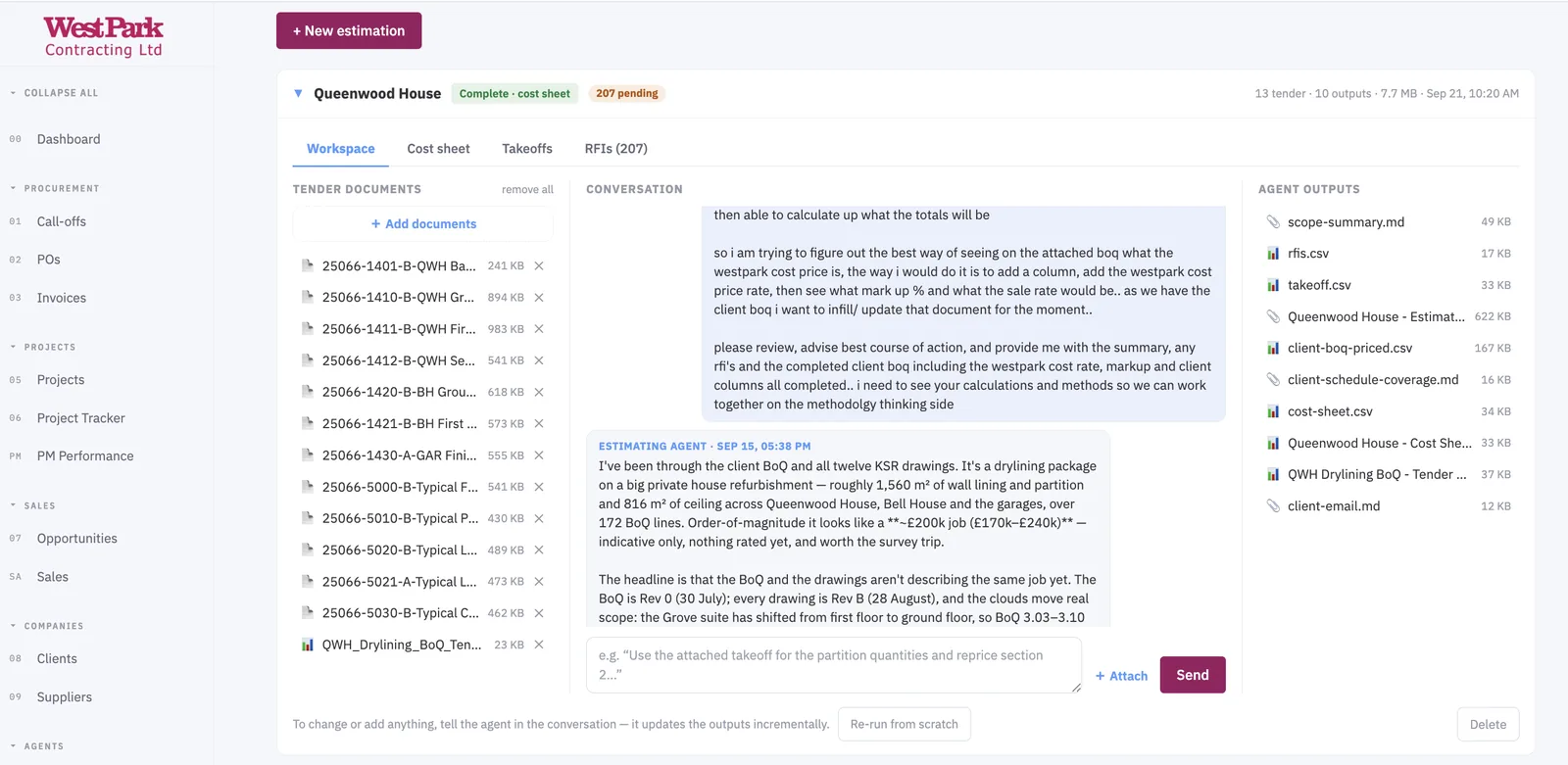Remove the QWH_Drylining_BoQ_Ten... file

click(539, 645)
